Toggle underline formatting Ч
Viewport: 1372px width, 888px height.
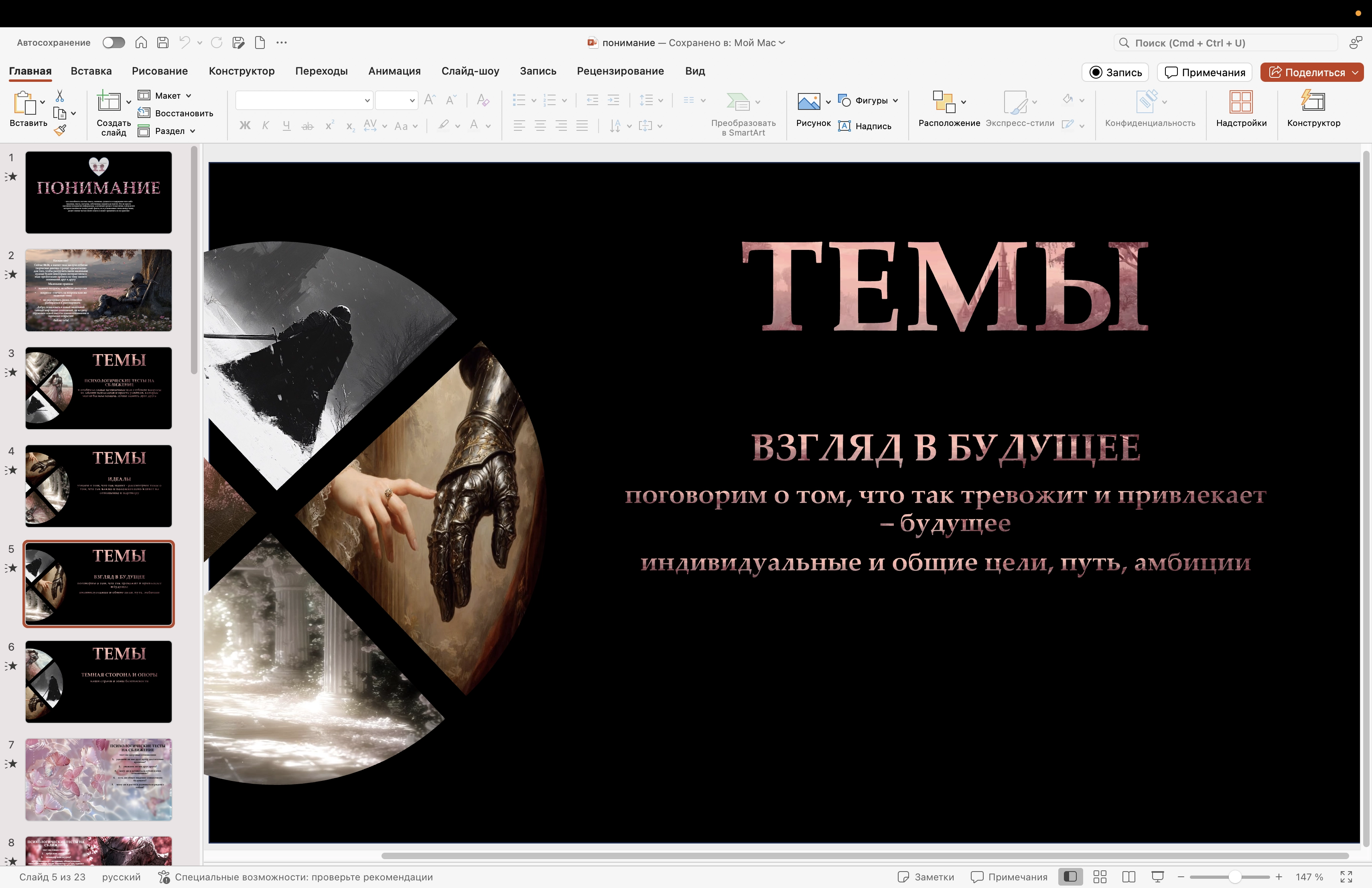[x=286, y=125]
